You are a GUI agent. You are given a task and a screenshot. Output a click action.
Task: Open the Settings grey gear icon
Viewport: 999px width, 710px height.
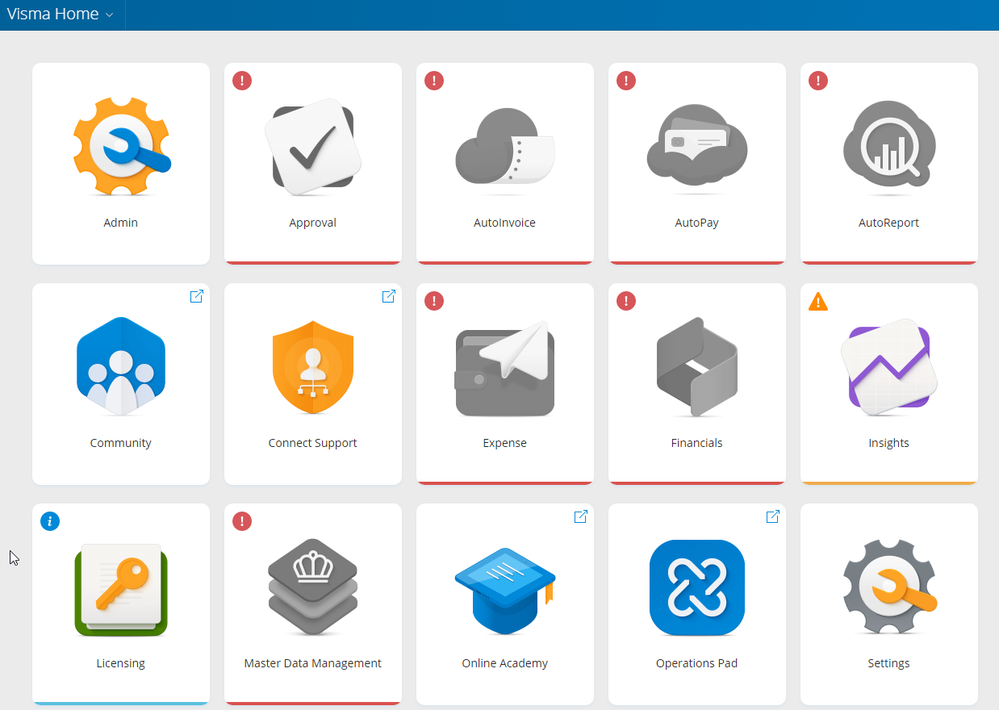pos(889,587)
